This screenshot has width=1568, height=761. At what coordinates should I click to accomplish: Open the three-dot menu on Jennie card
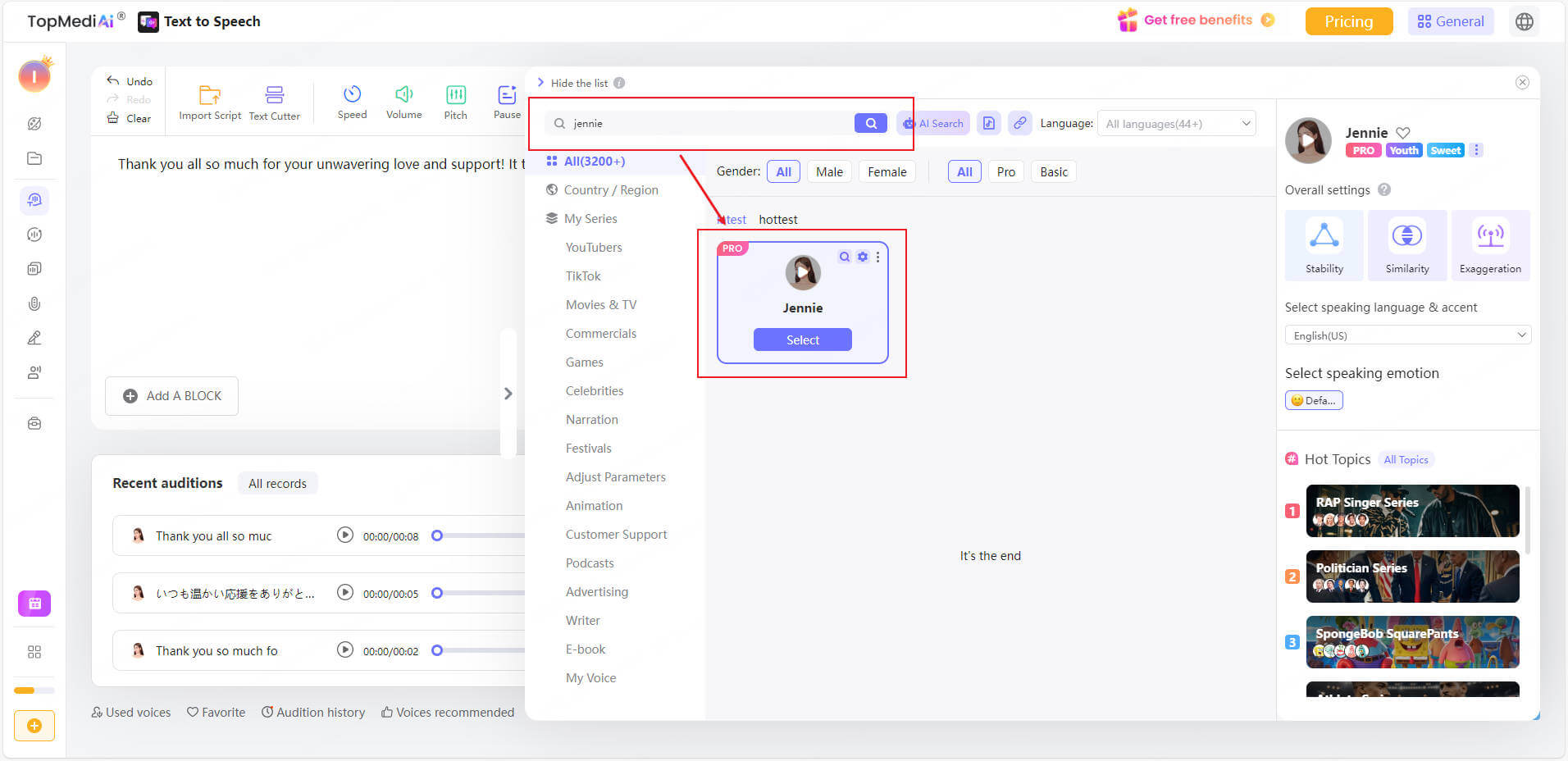[877, 257]
